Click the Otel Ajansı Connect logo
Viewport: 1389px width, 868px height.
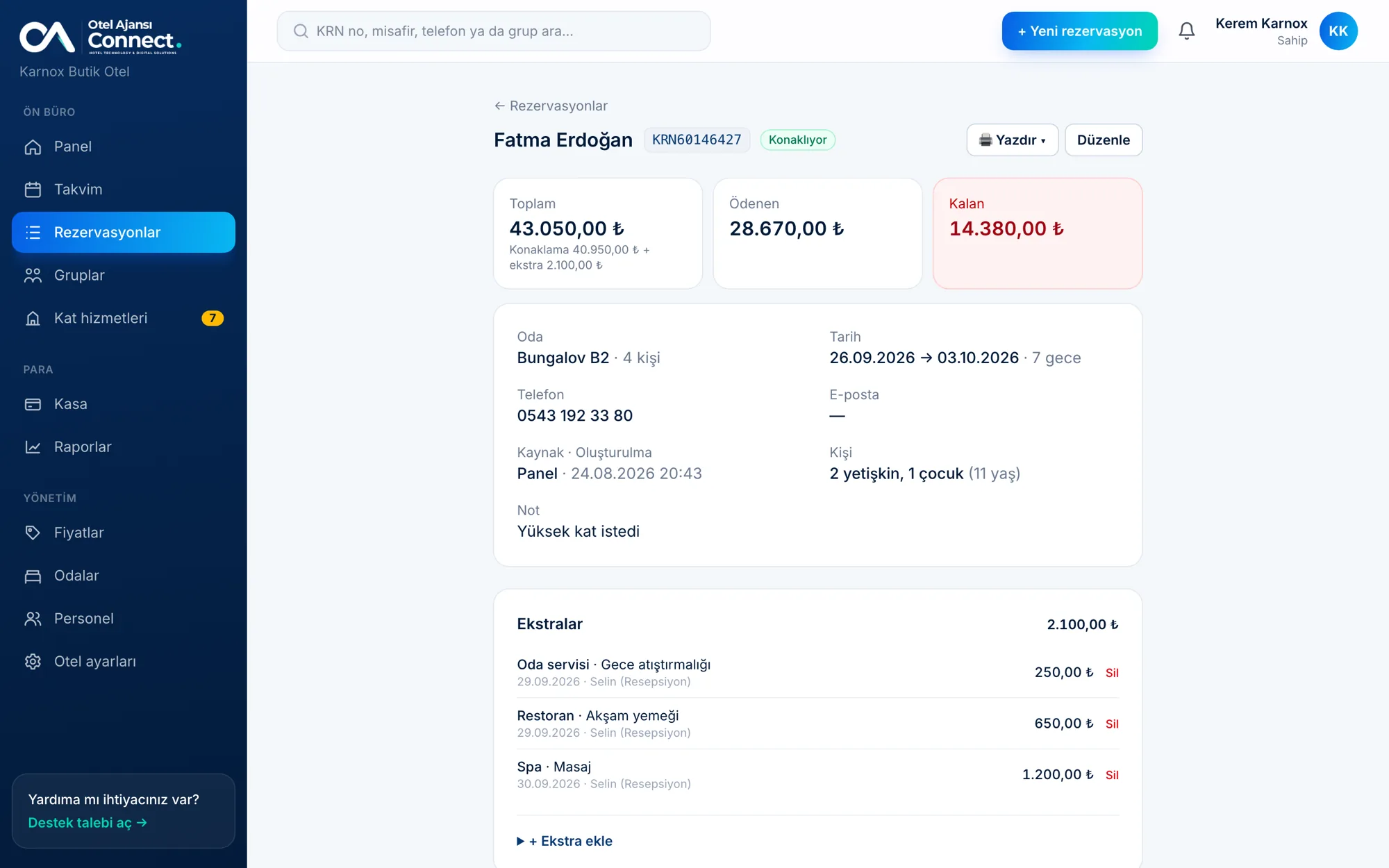coord(101,37)
